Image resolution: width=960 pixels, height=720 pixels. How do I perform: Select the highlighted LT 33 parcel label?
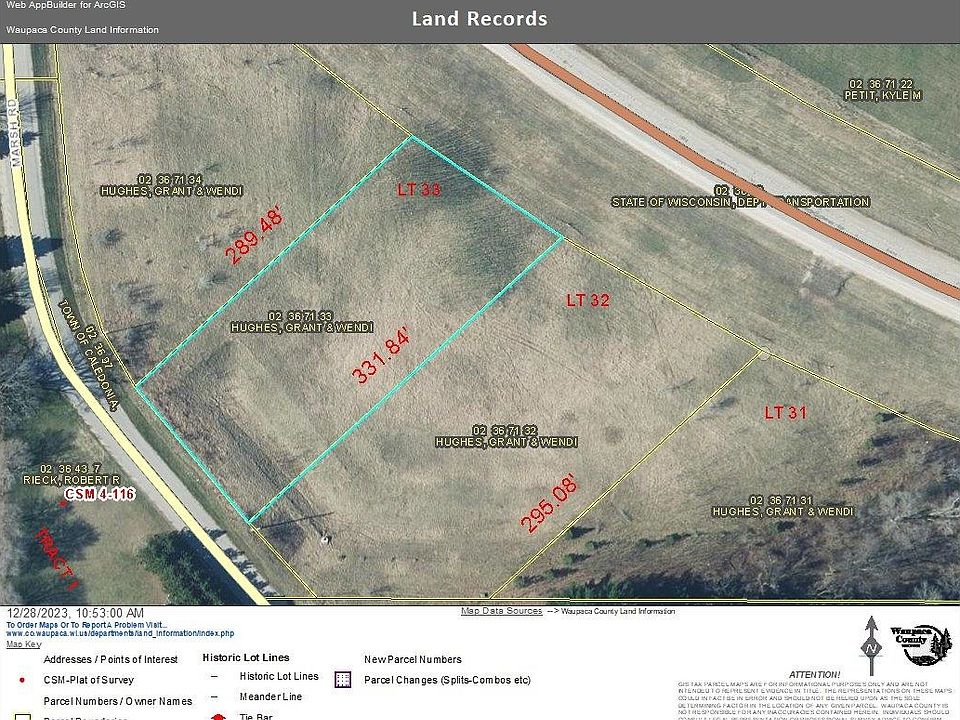(x=419, y=188)
